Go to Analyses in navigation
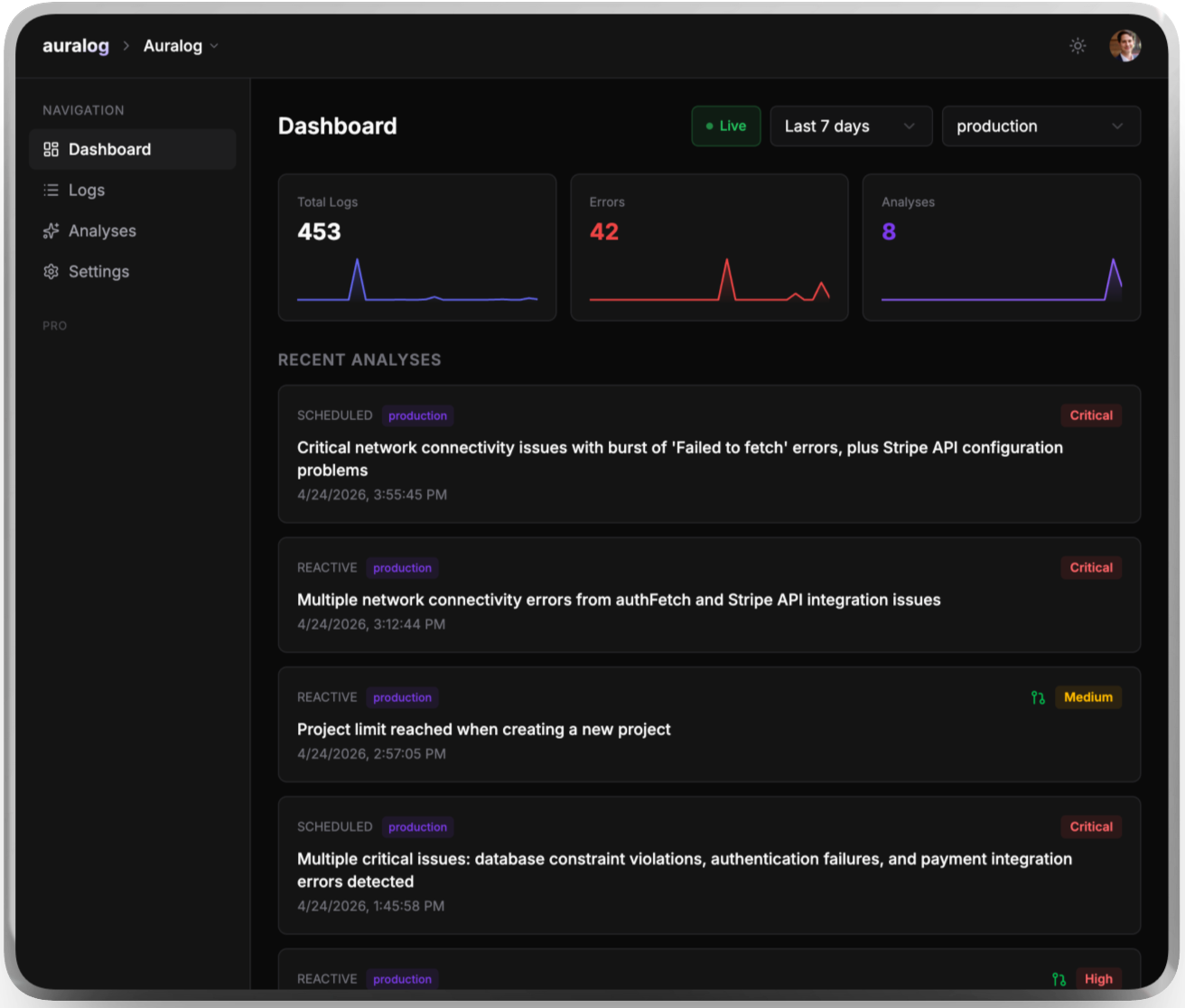This screenshot has width=1185, height=1008. click(133, 230)
